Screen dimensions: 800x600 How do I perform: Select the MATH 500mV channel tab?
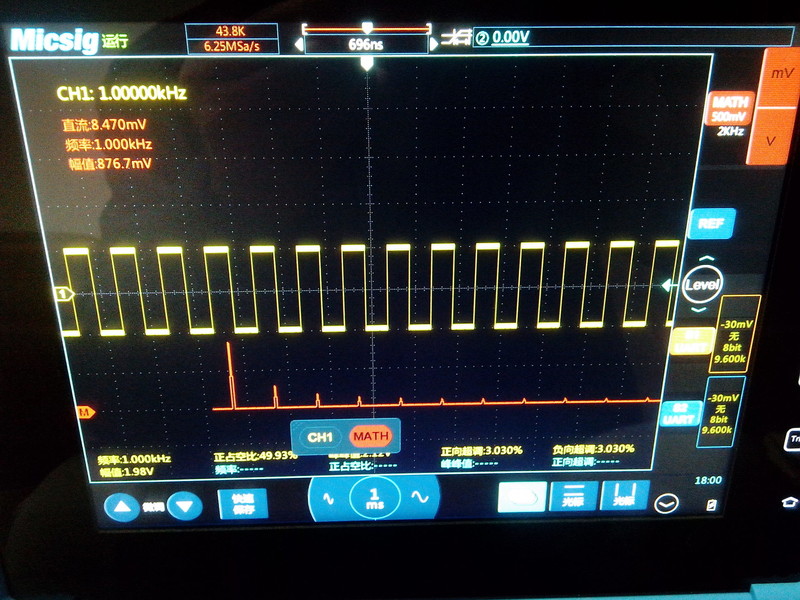coord(730,110)
